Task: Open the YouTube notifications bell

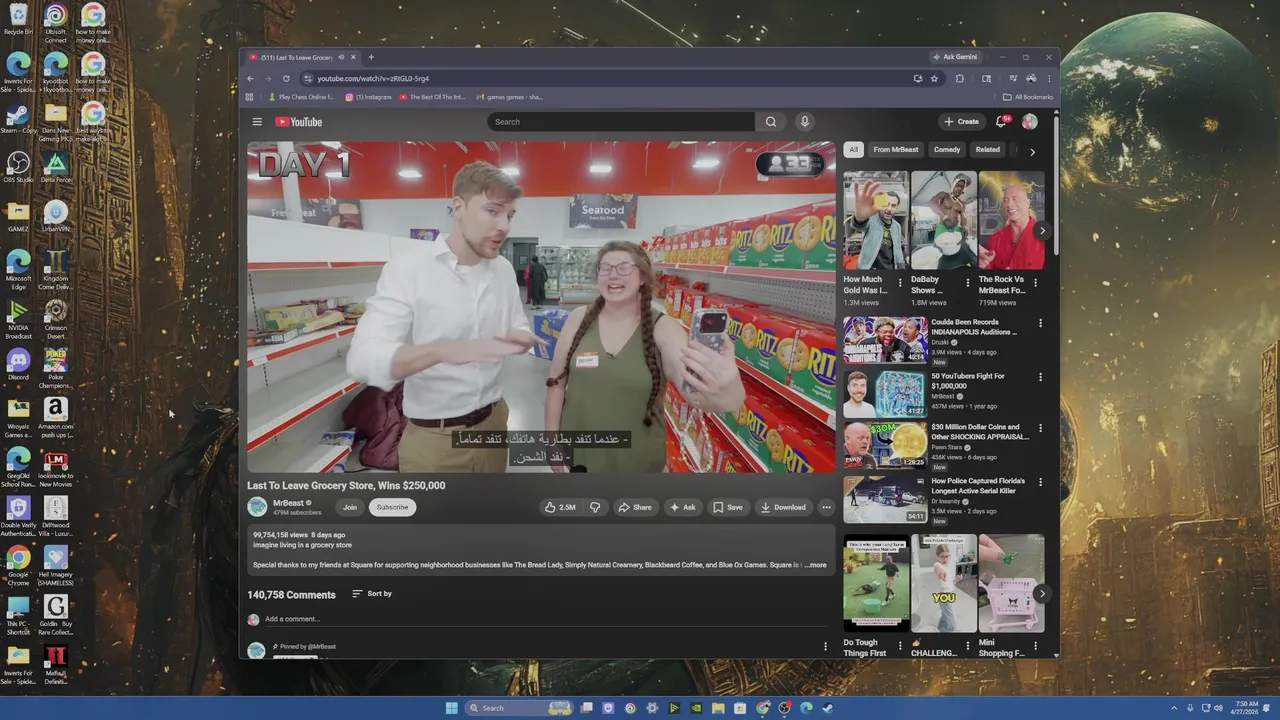Action: click(x=1001, y=122)
